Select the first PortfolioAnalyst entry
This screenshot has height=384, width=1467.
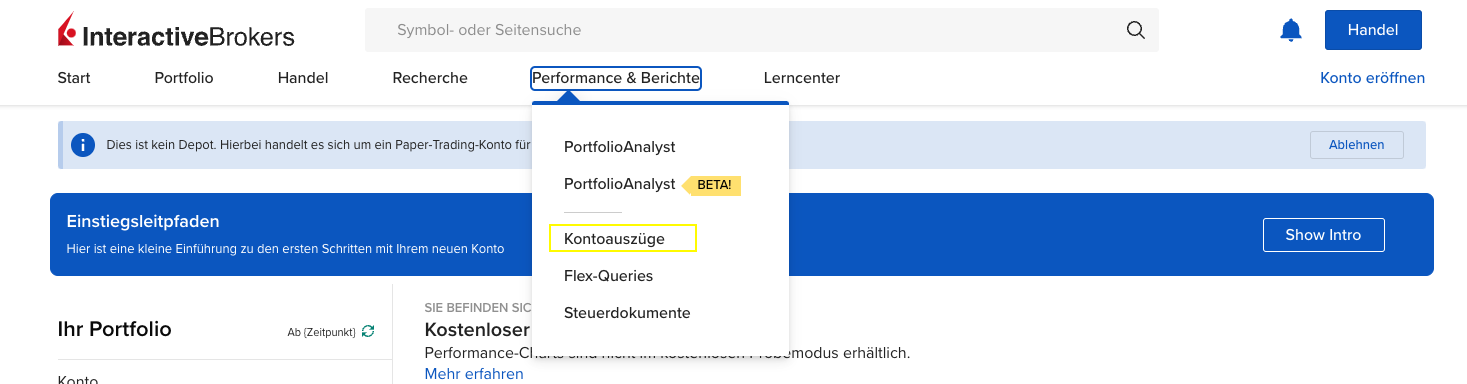(620, 147)
